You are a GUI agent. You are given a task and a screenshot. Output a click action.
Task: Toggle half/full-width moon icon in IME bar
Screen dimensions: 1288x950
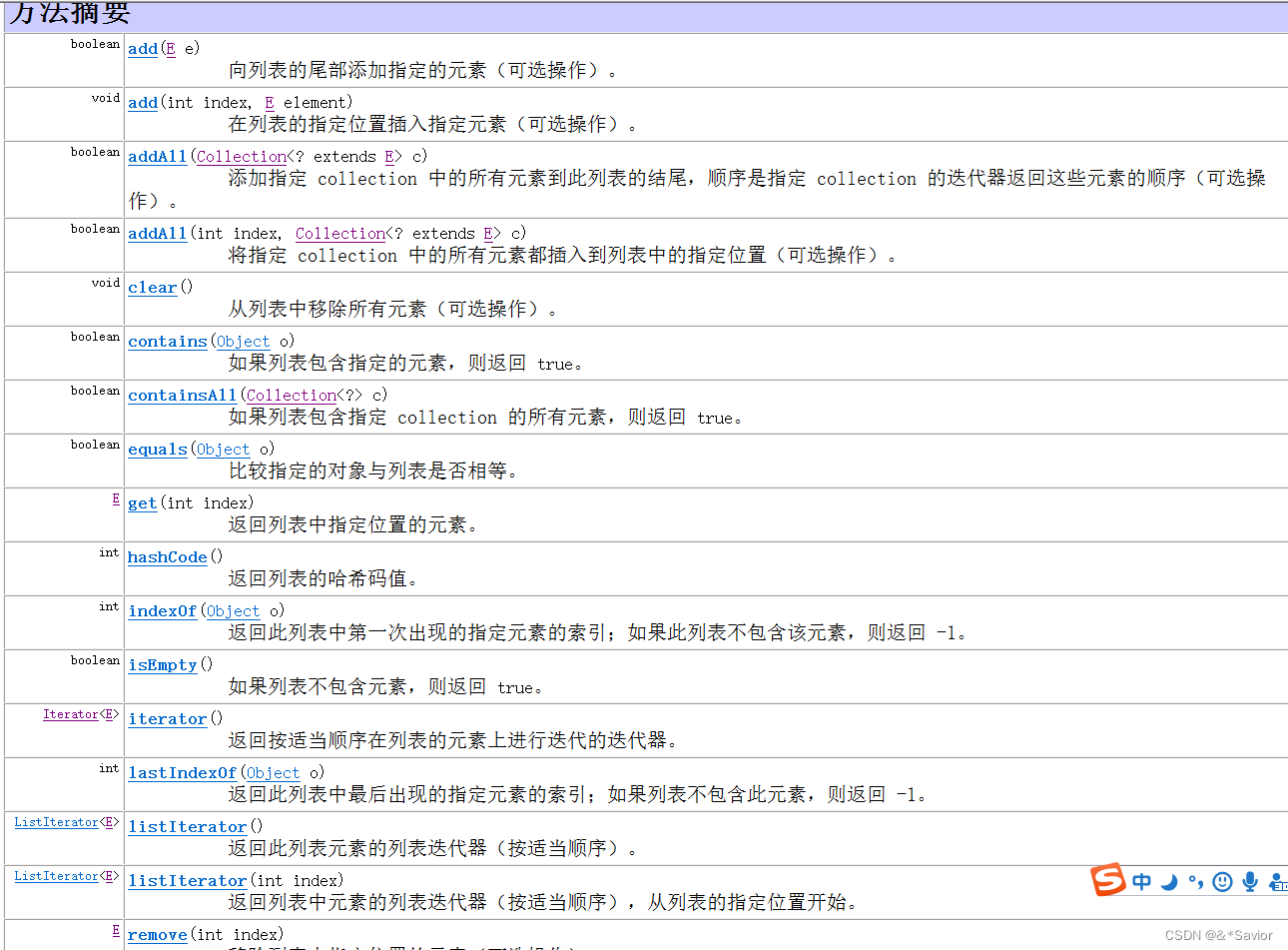(1169, 882)
